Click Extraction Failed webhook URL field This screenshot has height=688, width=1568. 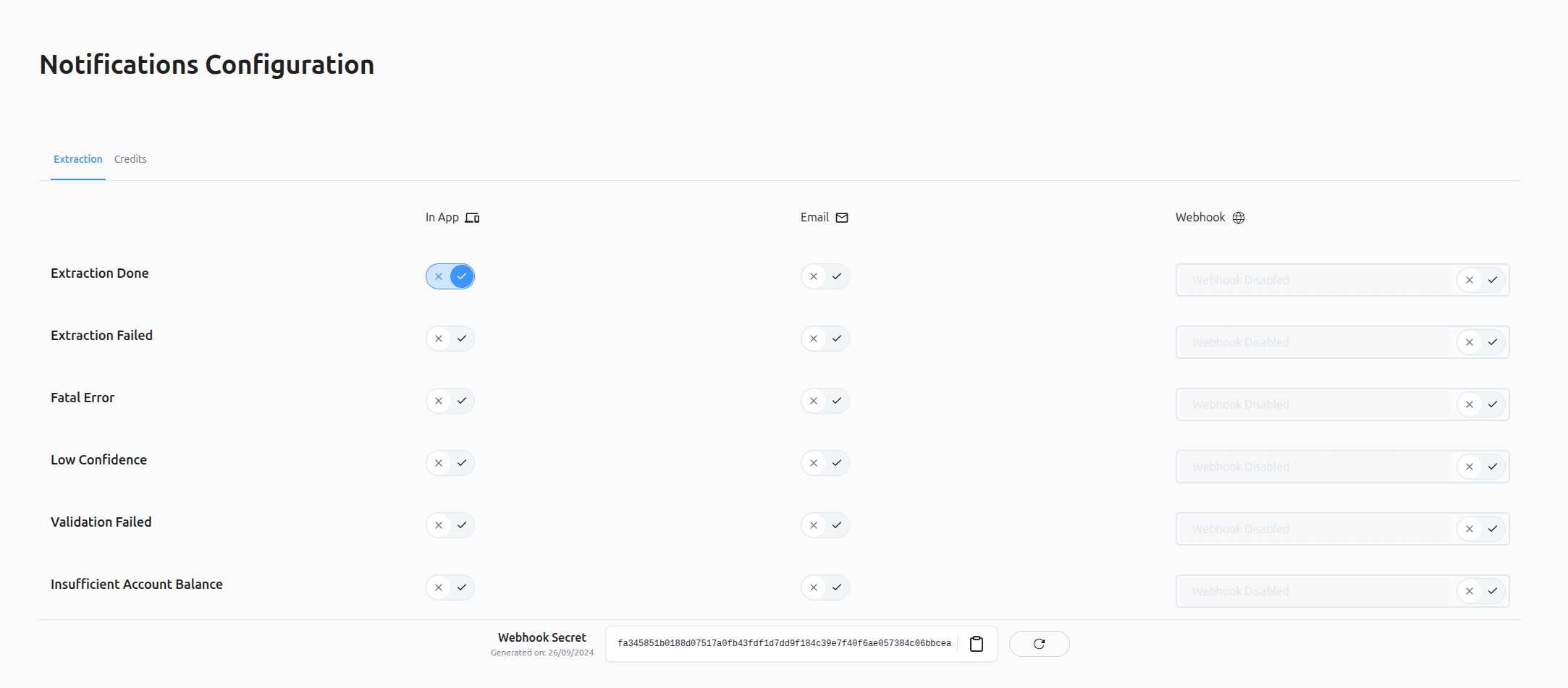(x=1315, y=342)
